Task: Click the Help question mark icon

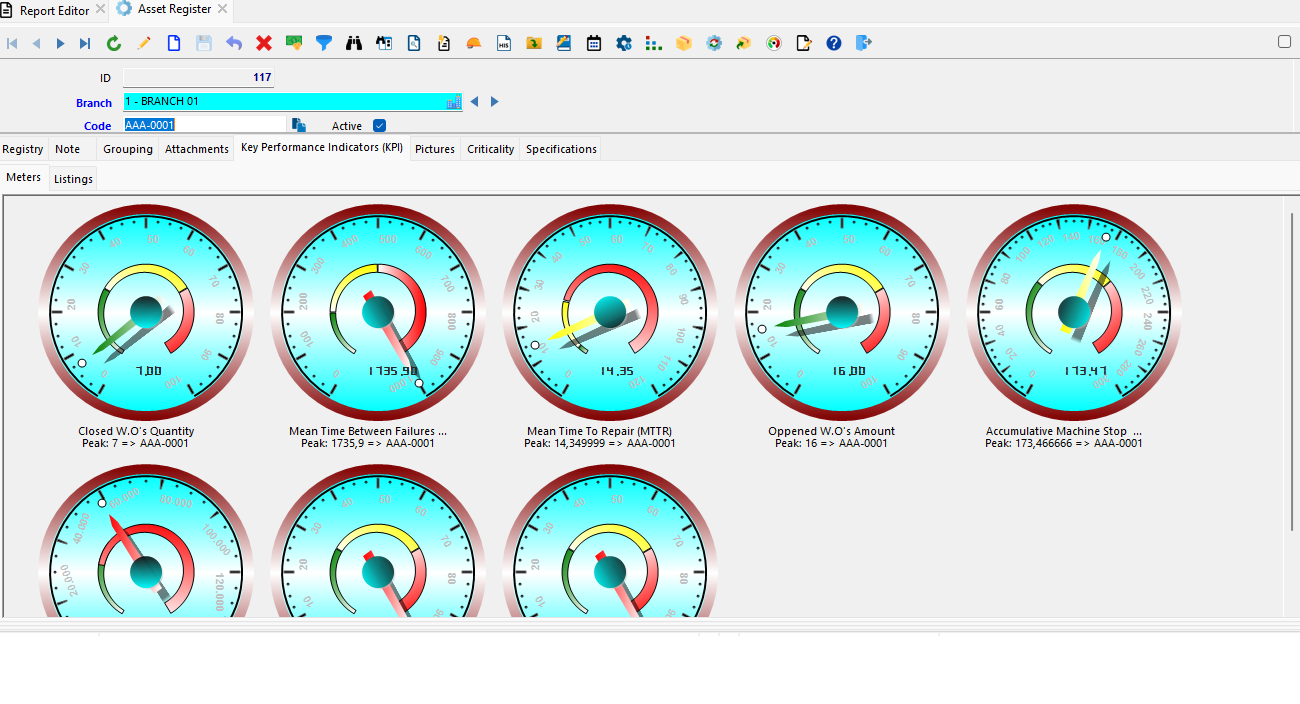Action: [833, 43]
